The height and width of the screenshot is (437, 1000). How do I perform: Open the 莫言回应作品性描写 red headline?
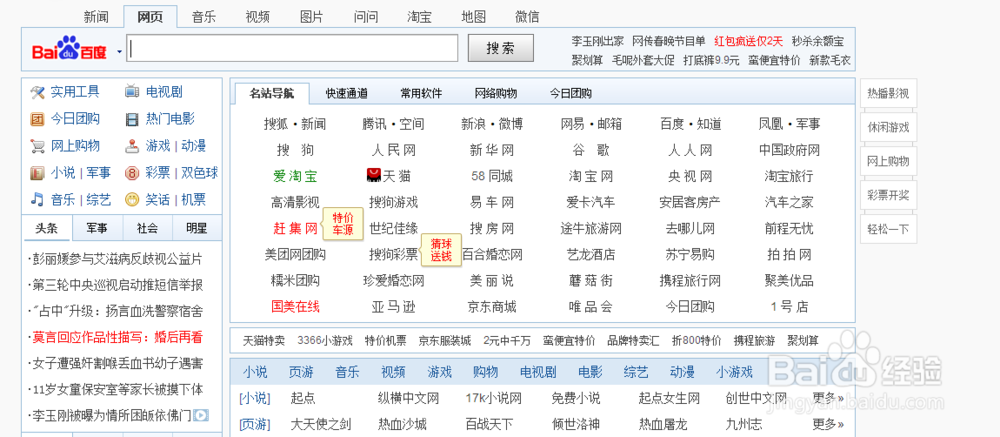[116, 337]
